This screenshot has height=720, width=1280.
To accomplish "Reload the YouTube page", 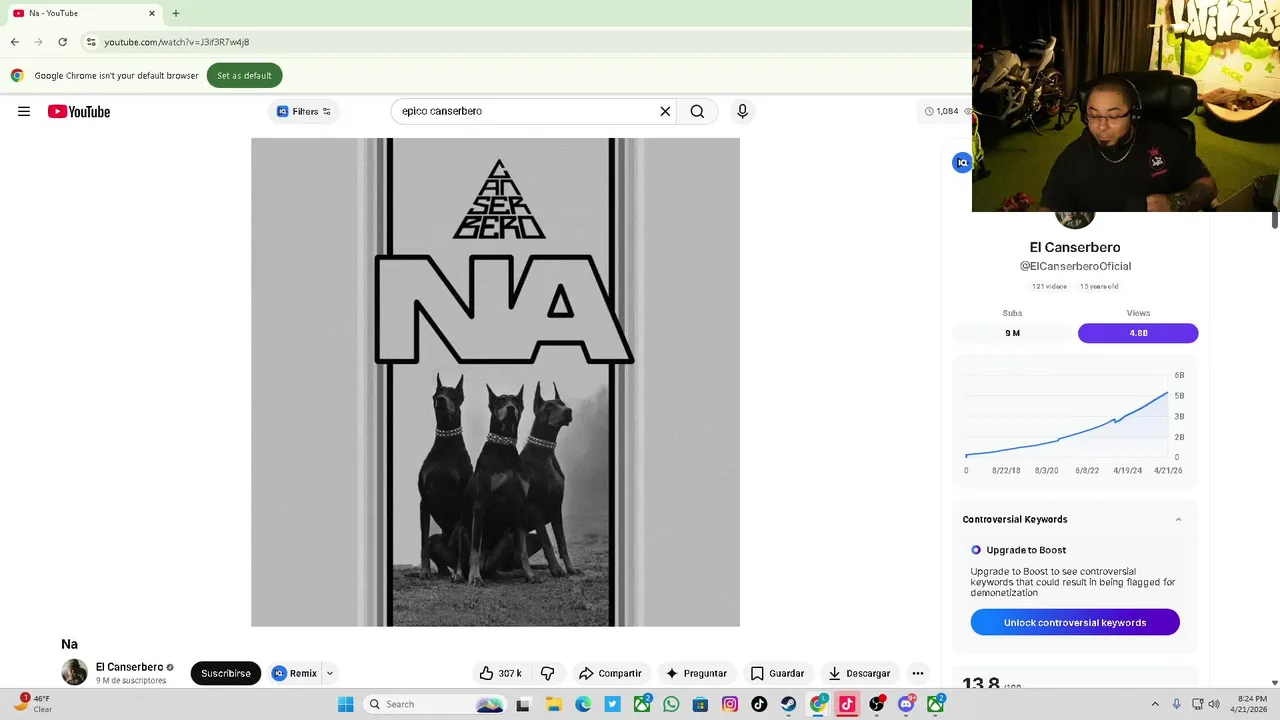I will [62, 42].
